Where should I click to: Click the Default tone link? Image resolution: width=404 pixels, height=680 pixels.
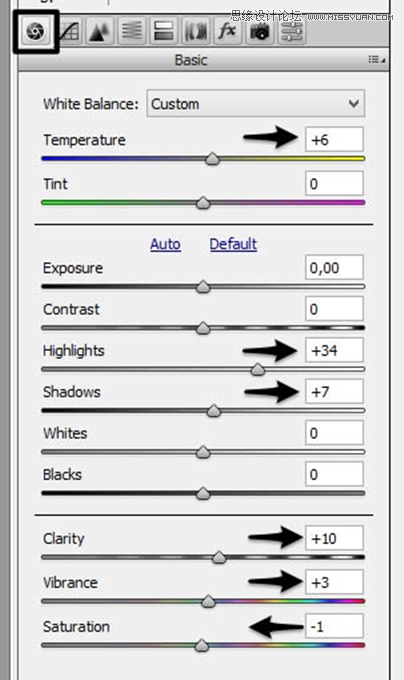point(233,244)
